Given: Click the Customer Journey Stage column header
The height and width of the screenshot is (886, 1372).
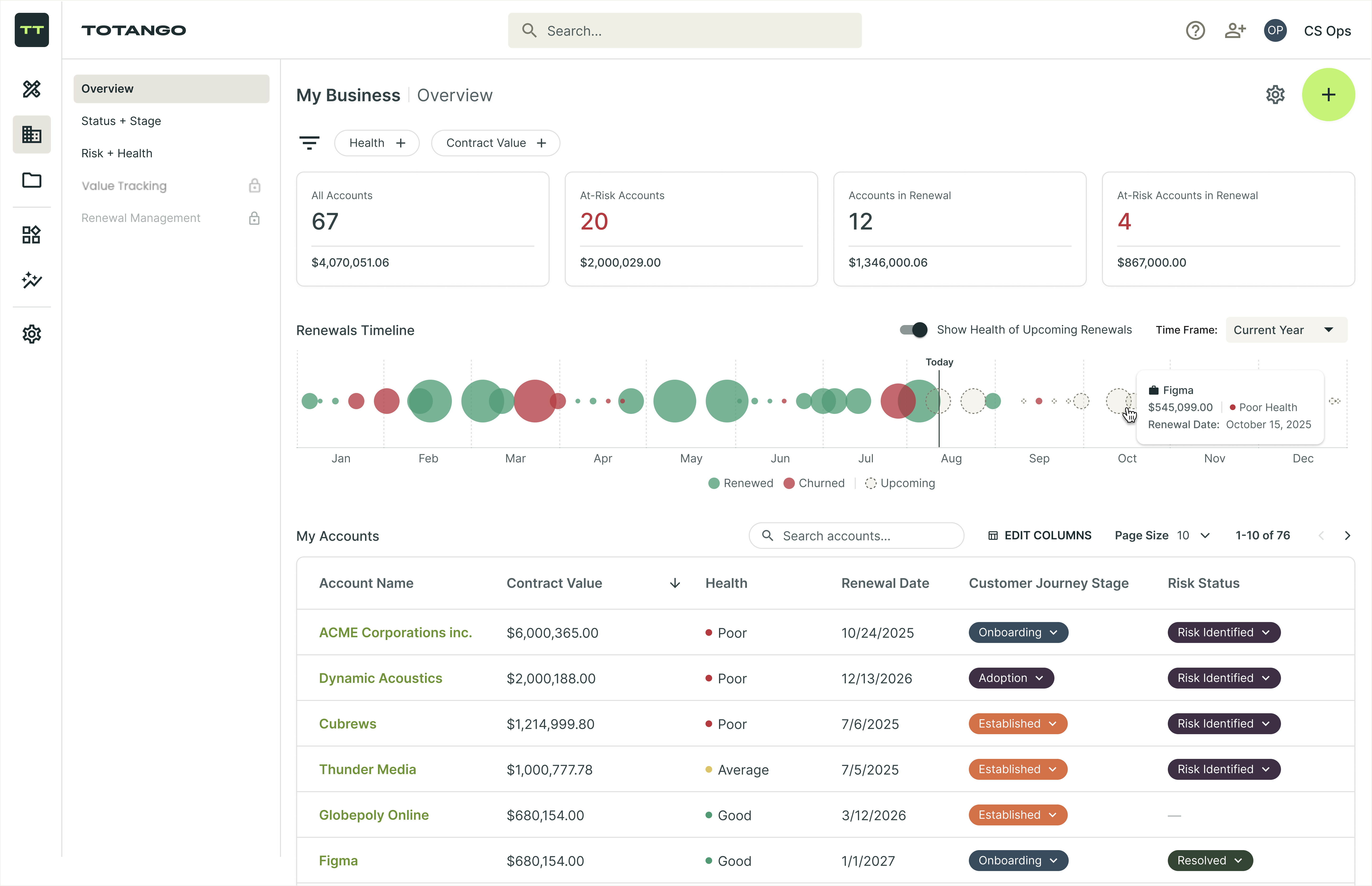Looking at the screenshot, I should (x=1048, y=583).
